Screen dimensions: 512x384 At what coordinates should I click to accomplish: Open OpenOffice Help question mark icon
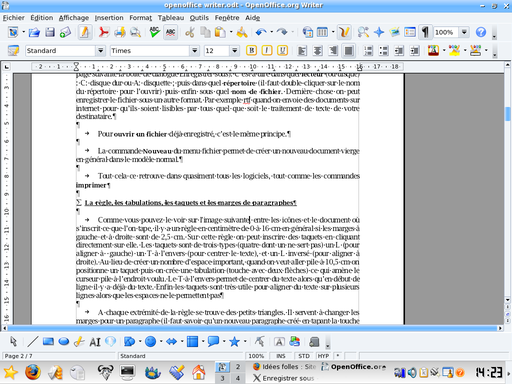coord(481,32)
